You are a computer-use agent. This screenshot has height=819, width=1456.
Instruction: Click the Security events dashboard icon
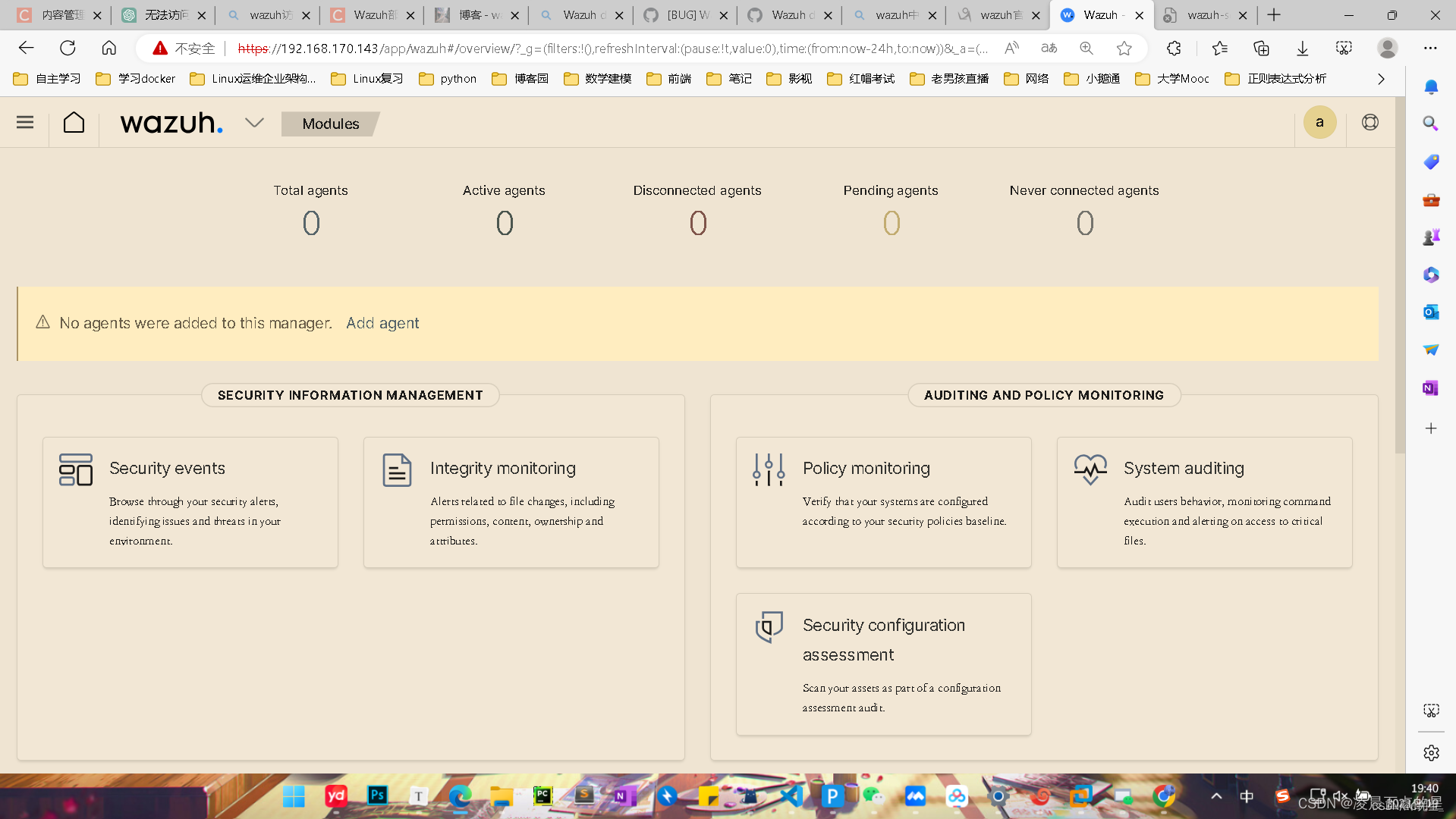click(76, 469)
